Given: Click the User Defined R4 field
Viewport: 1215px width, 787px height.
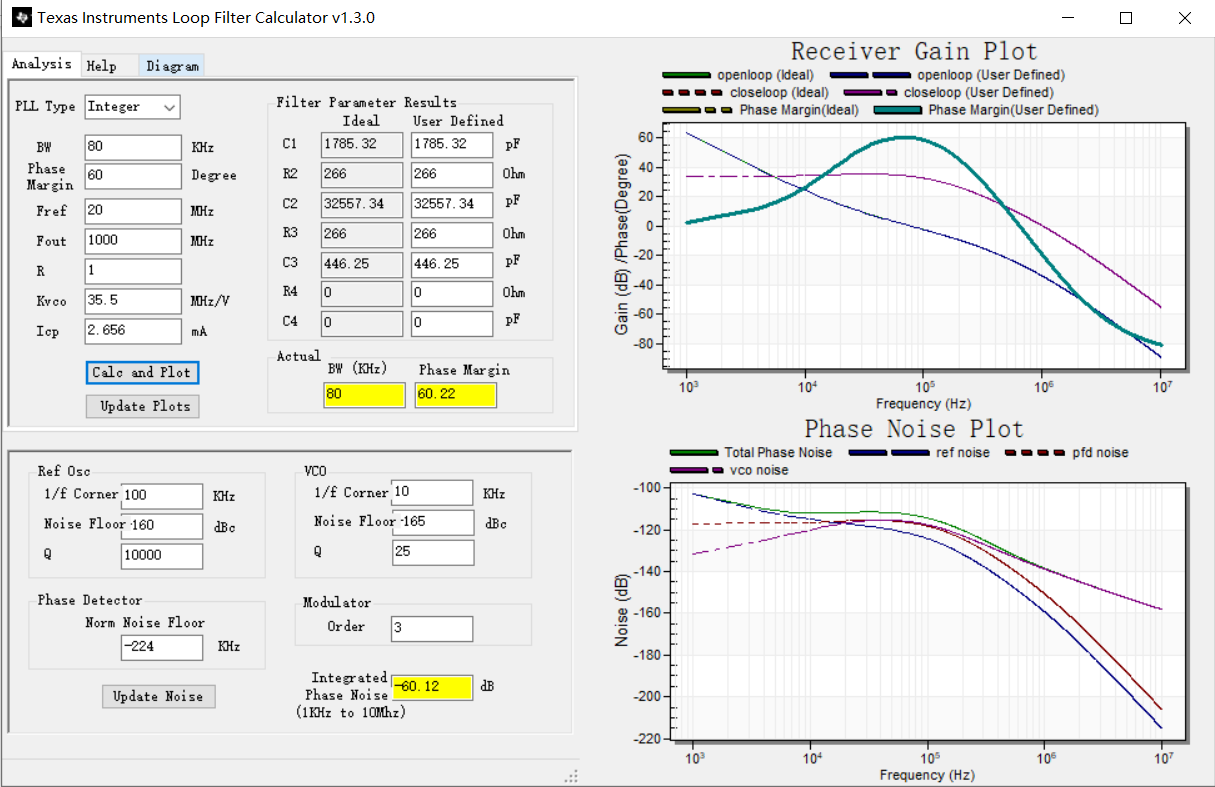Looking at the screenshot, I should coord(452,294).
